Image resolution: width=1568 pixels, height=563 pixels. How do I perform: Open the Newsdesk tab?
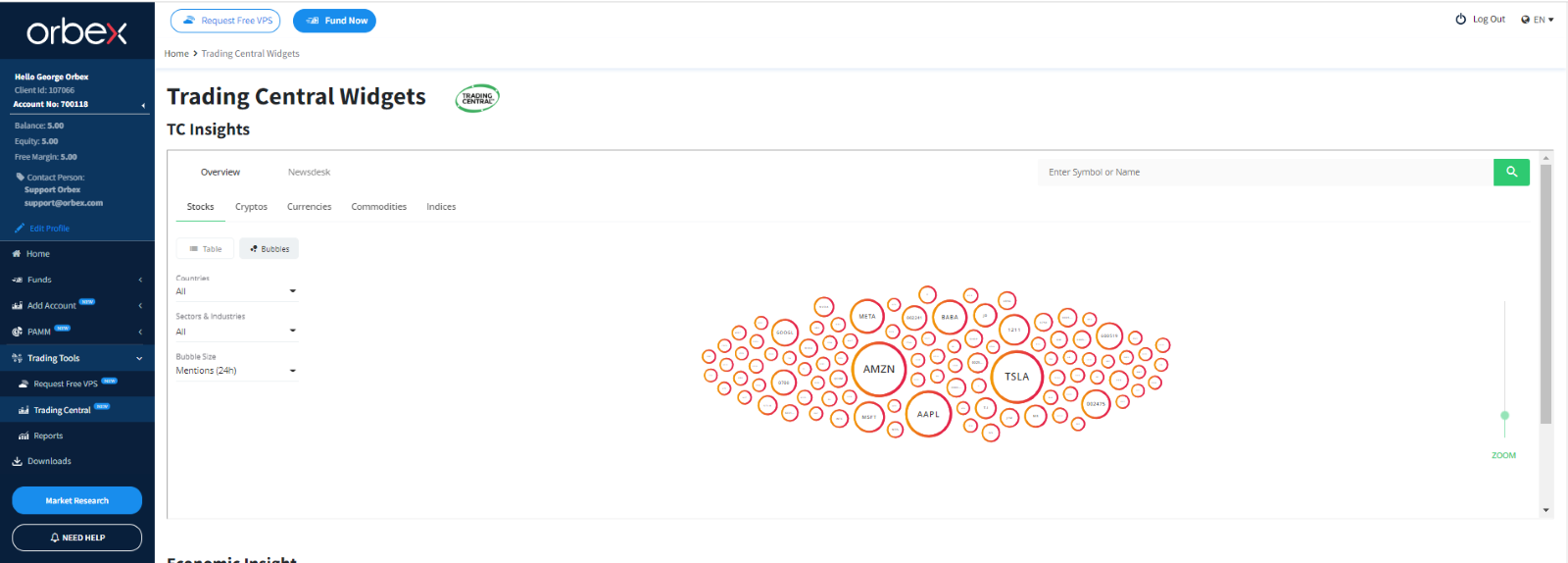coord(309,172)
